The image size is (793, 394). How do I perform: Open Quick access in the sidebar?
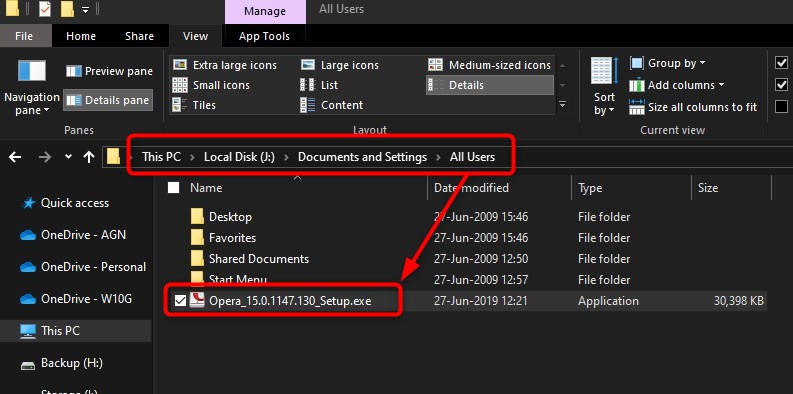coord(75,203)
